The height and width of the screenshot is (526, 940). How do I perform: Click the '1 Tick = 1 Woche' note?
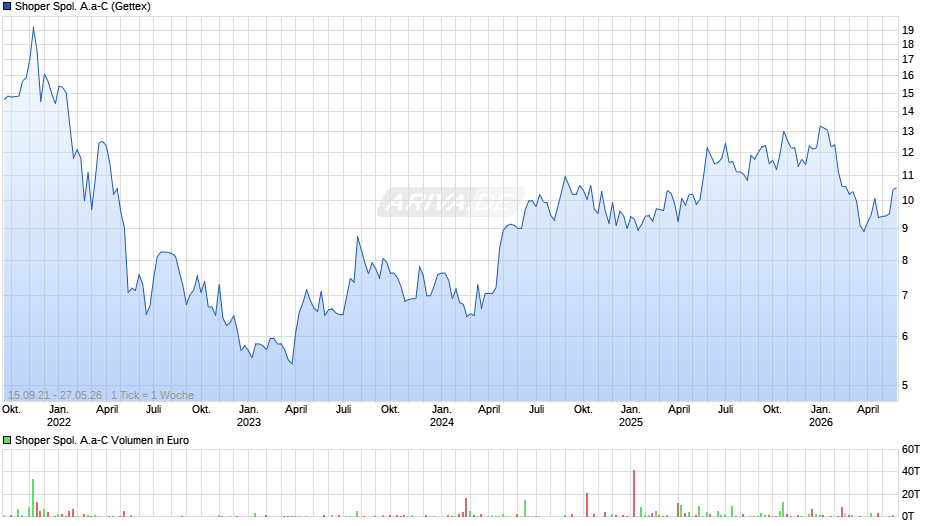152,395
